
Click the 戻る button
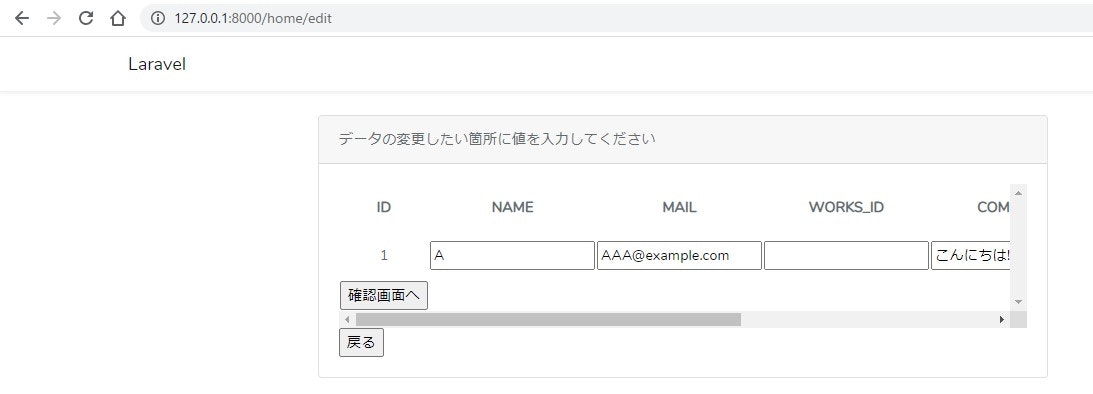[361, 342]
